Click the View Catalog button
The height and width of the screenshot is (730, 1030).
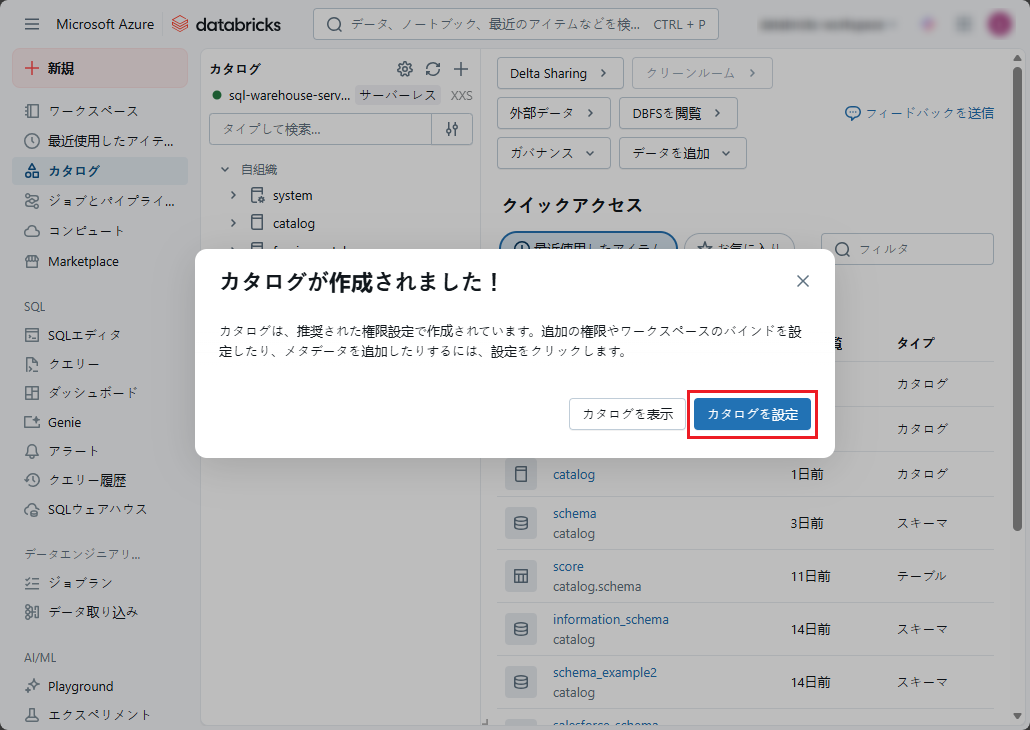pos(627,414)
